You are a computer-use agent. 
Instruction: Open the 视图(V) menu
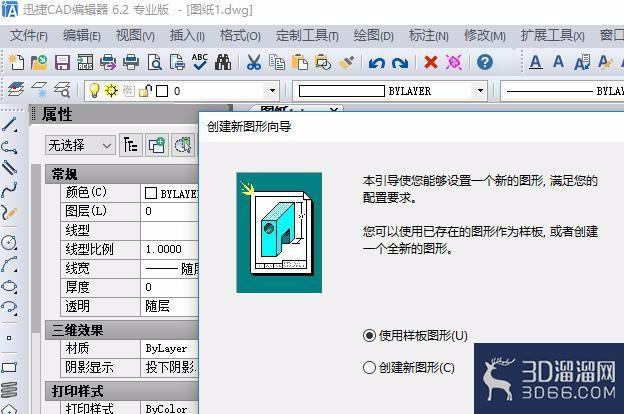[x=135, y=36]
